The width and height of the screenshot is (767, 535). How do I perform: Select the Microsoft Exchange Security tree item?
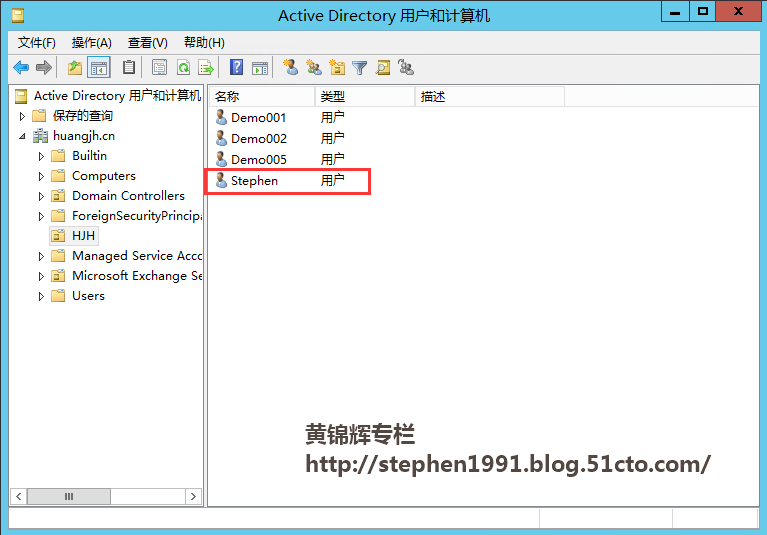(x=137, y=276)
